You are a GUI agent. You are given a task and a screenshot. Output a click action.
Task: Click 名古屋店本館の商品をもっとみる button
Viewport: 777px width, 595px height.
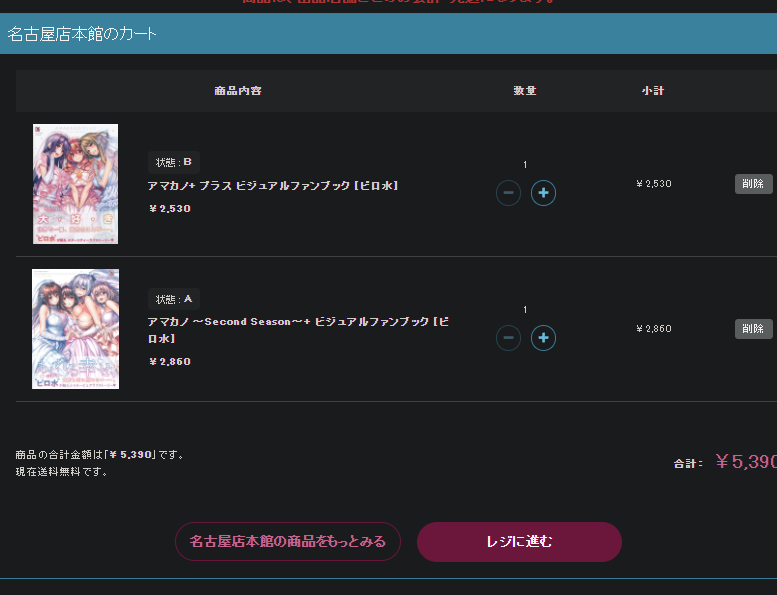click(x=288, y=541)
